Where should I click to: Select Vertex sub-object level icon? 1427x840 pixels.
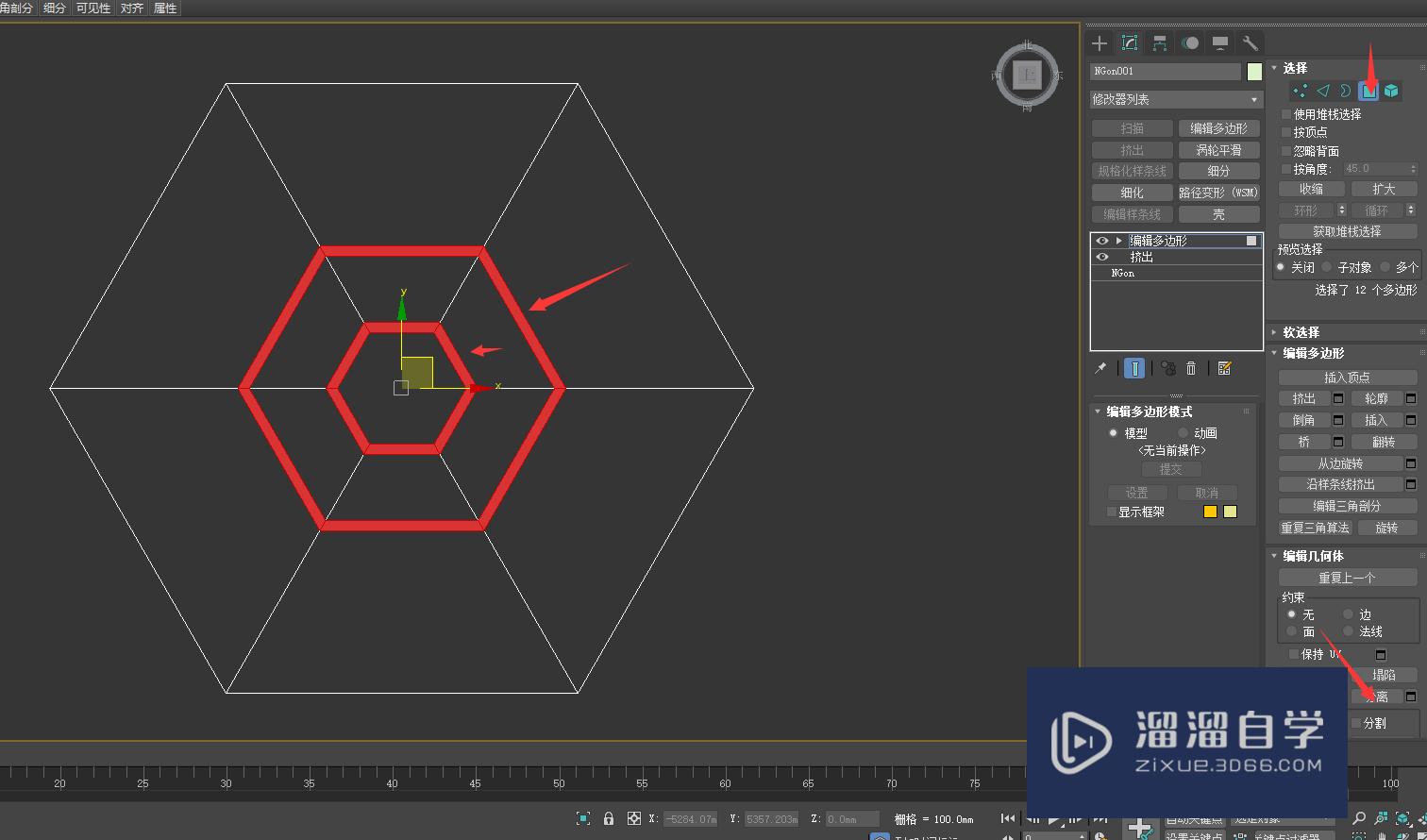coord(1301,91)
